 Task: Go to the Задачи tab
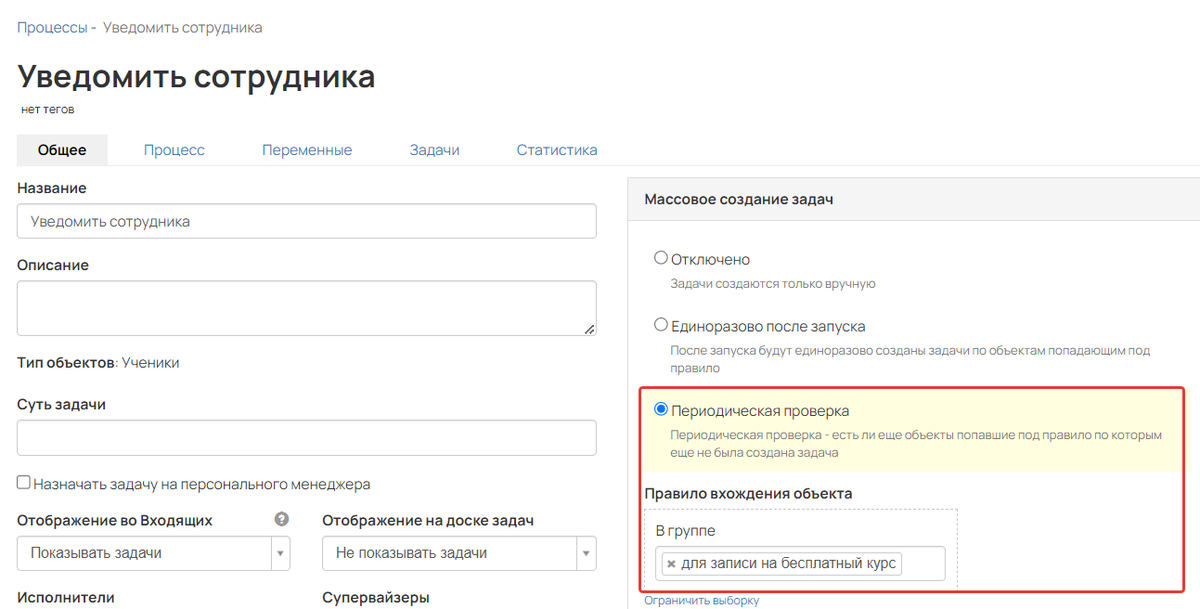(434, 150)
